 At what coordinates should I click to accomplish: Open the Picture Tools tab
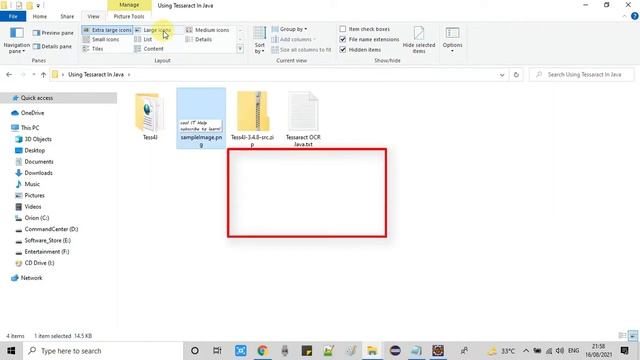[x=129, y=16]
